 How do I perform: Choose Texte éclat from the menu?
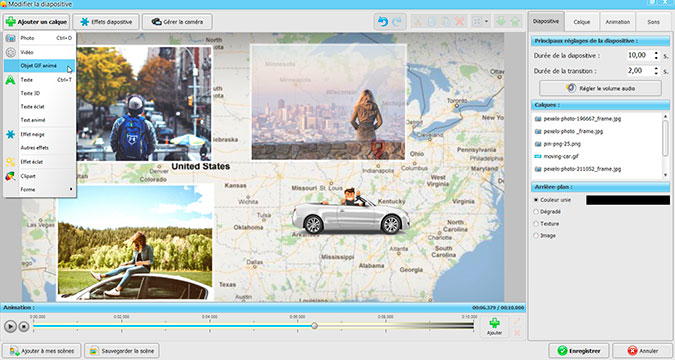[40, 106]
